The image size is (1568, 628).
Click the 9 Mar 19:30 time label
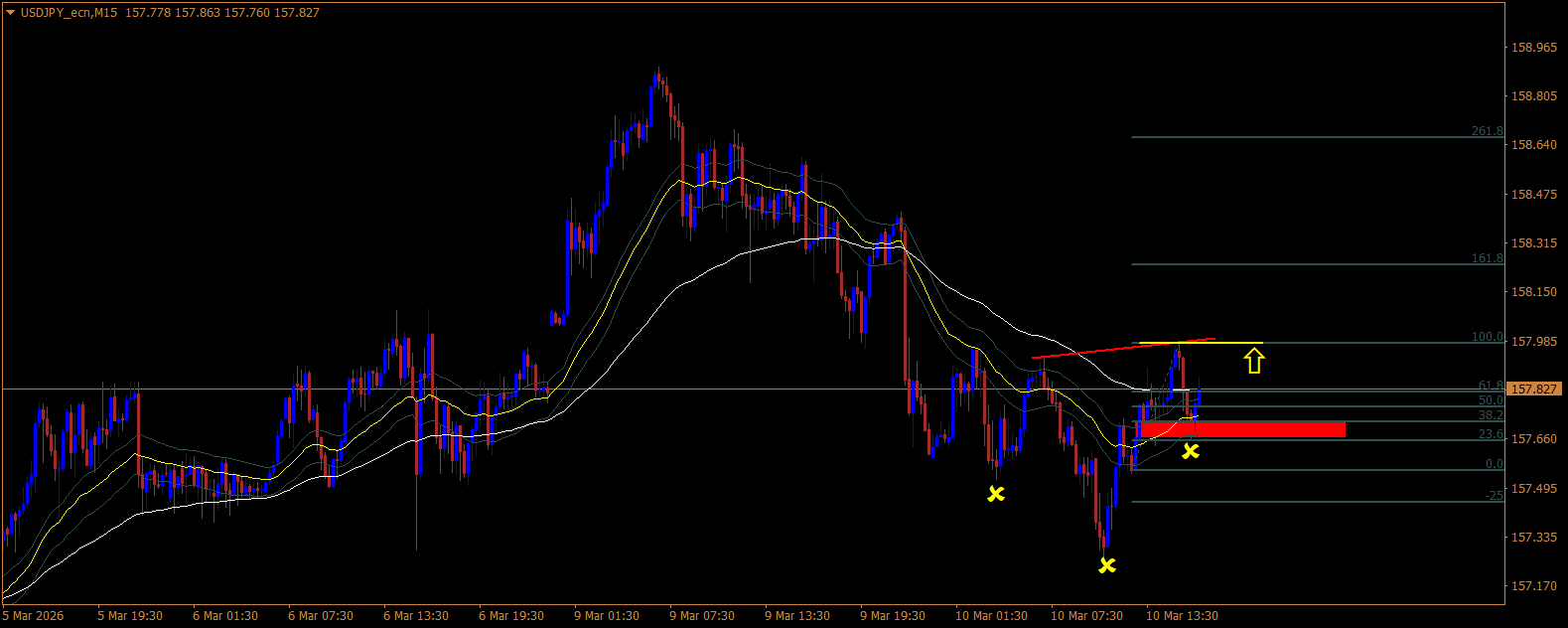point(893,616)
